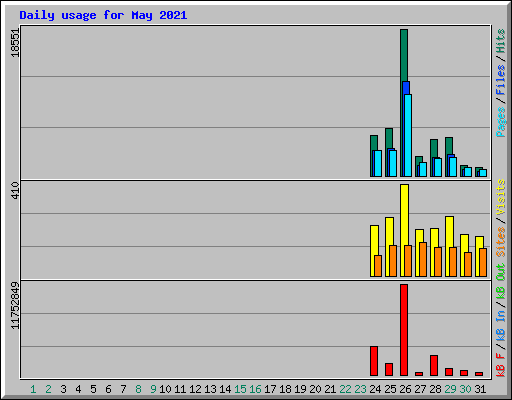Screen dimensions: 512x400
Task: Click the 'kB F' legend label
Action: 500,365
